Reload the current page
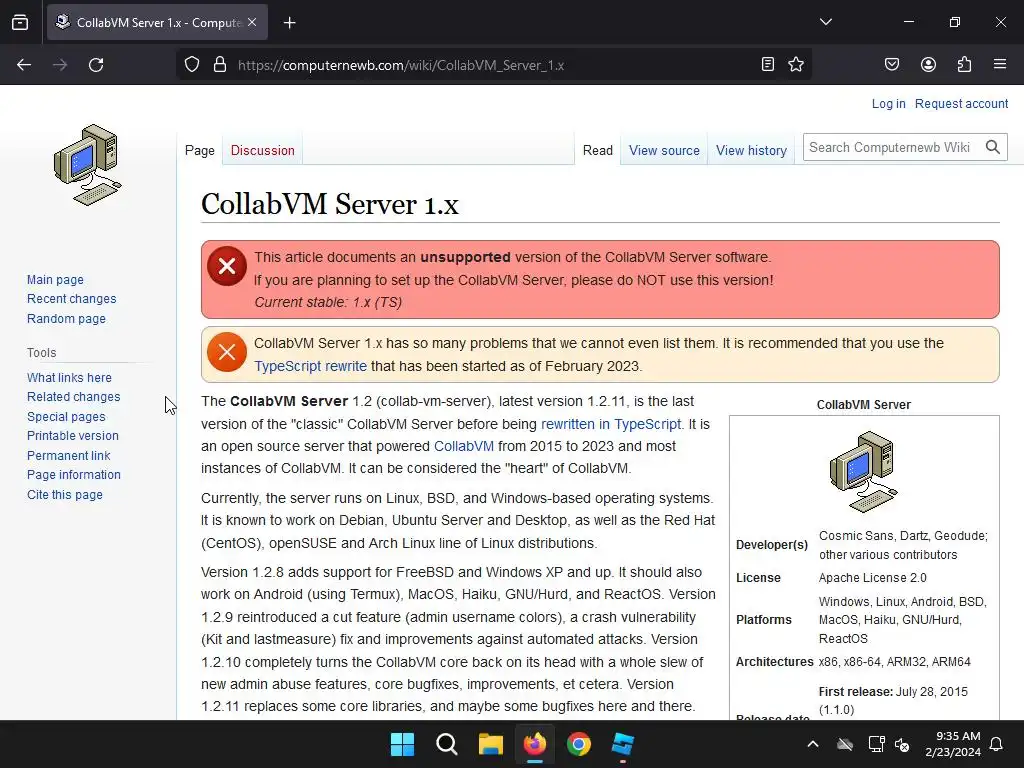This screenshot has width=1024, height=768. [96, 65]
